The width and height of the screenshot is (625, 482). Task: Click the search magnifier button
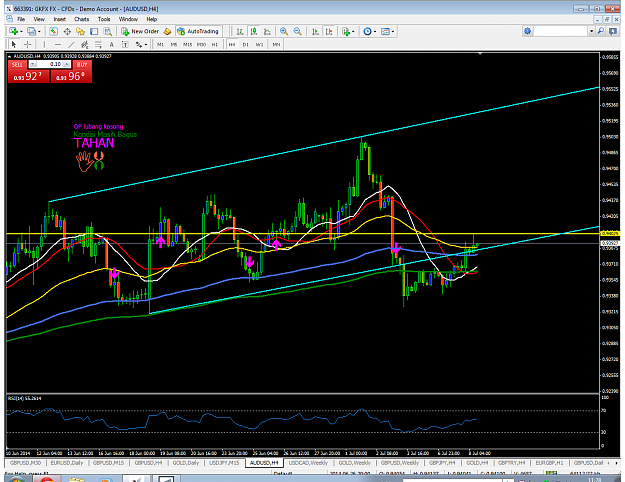pos(601,31)
